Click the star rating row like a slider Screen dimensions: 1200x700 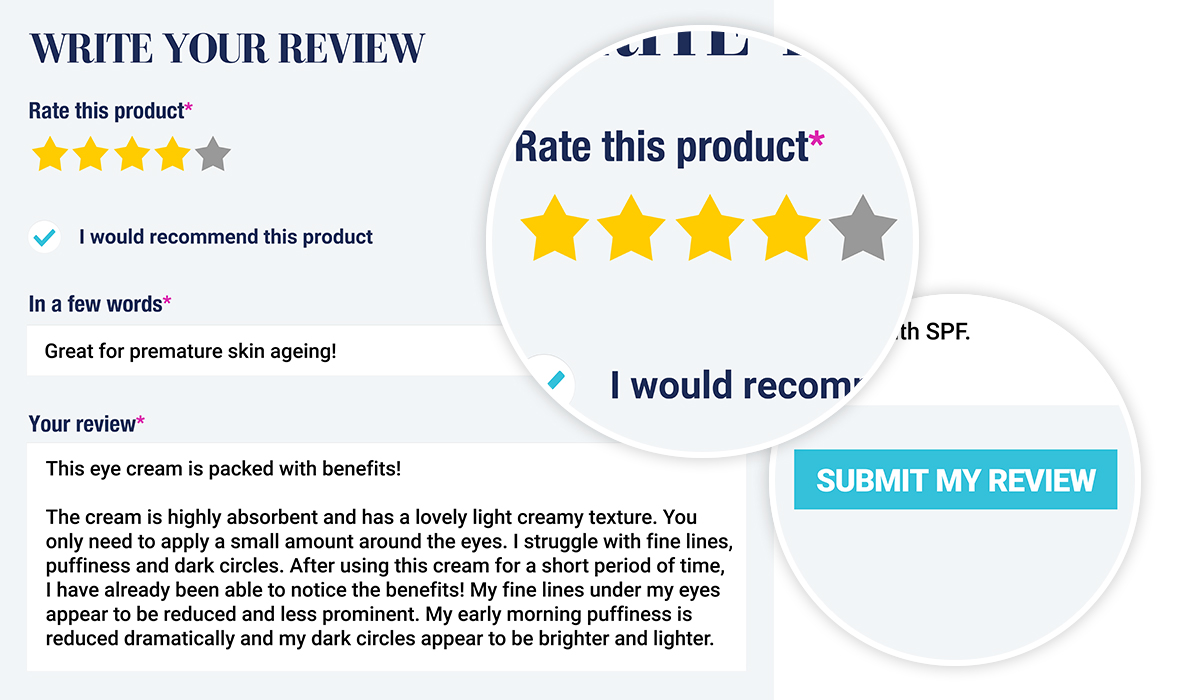(x=131, y=154)
